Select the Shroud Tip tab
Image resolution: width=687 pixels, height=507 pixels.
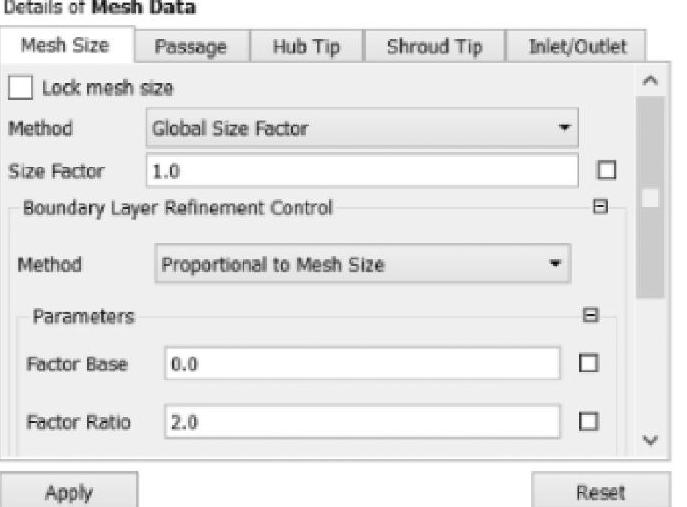point(433,47)
